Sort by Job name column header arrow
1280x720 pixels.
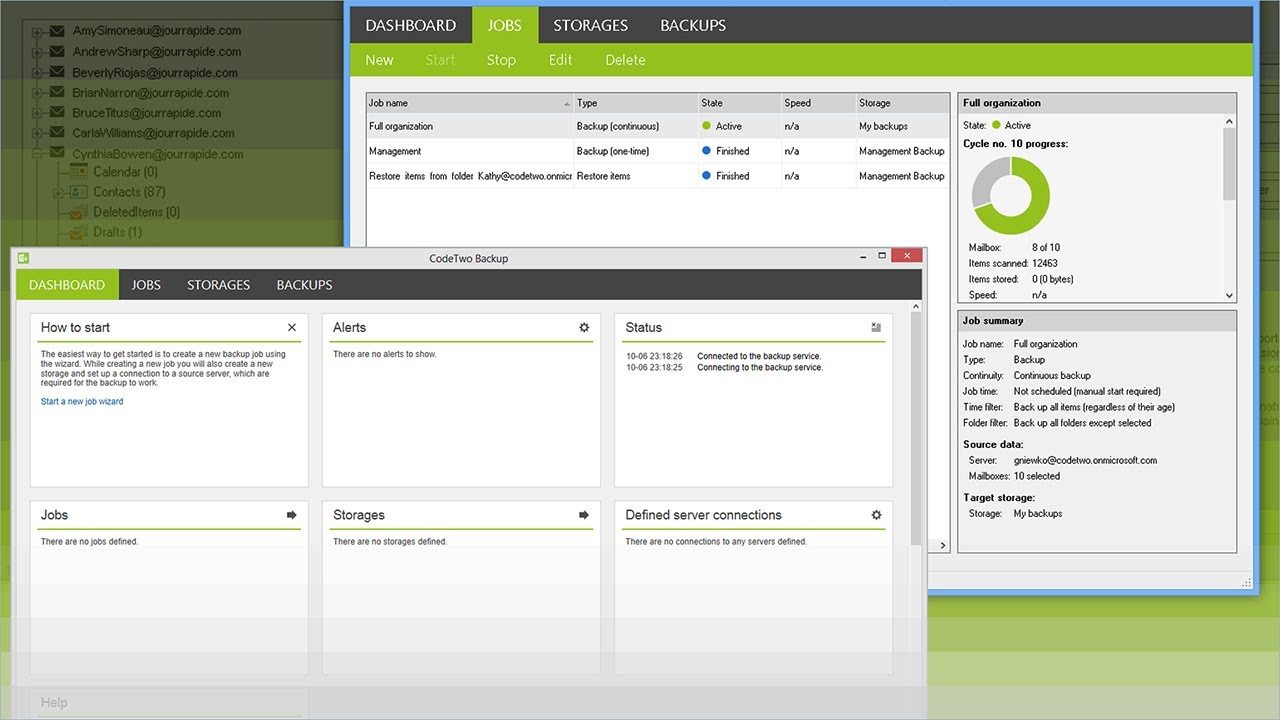pyautogui.click(x=566, y=103)
